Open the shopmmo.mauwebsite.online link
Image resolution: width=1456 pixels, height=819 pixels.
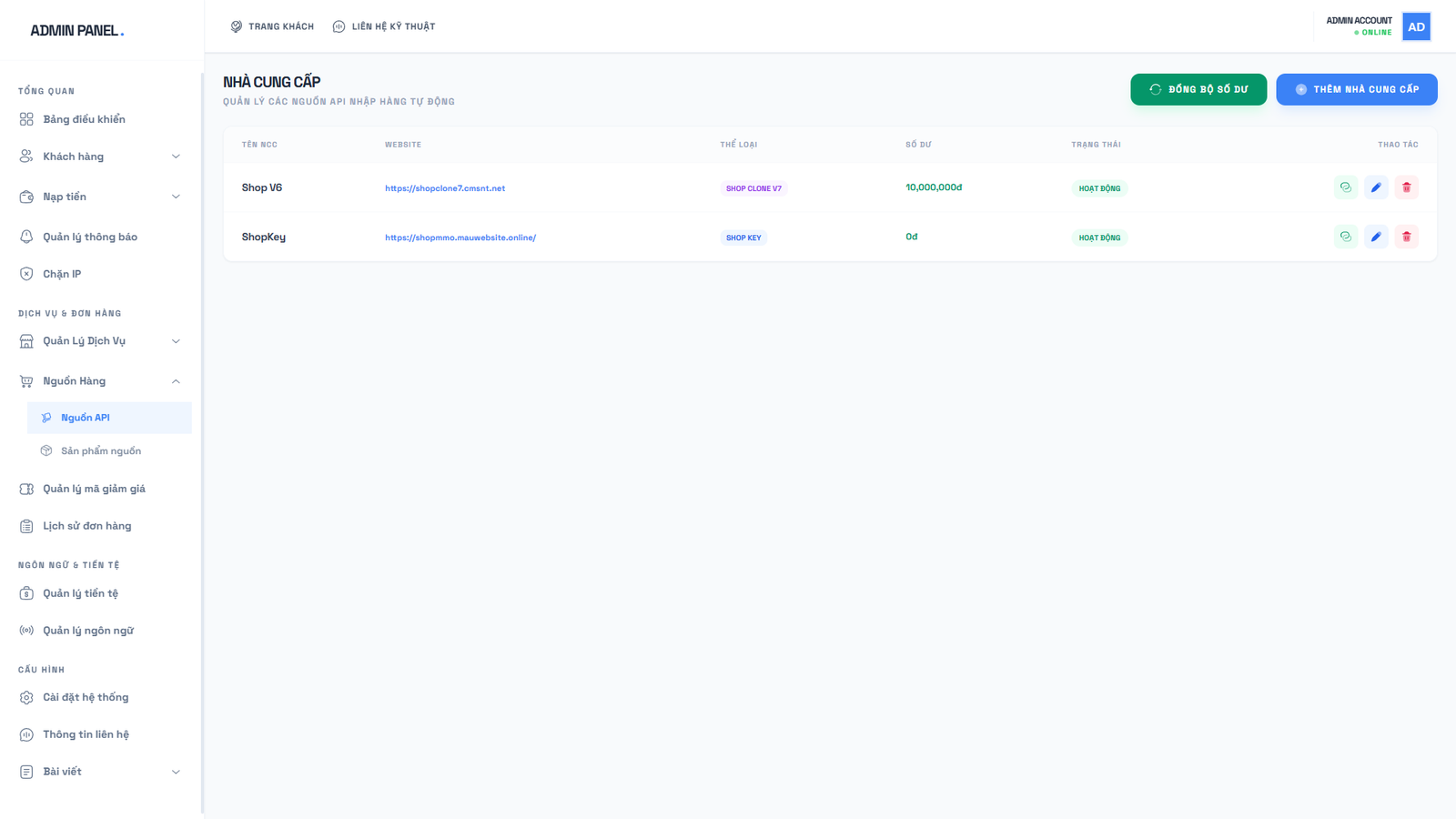[460, 238]
